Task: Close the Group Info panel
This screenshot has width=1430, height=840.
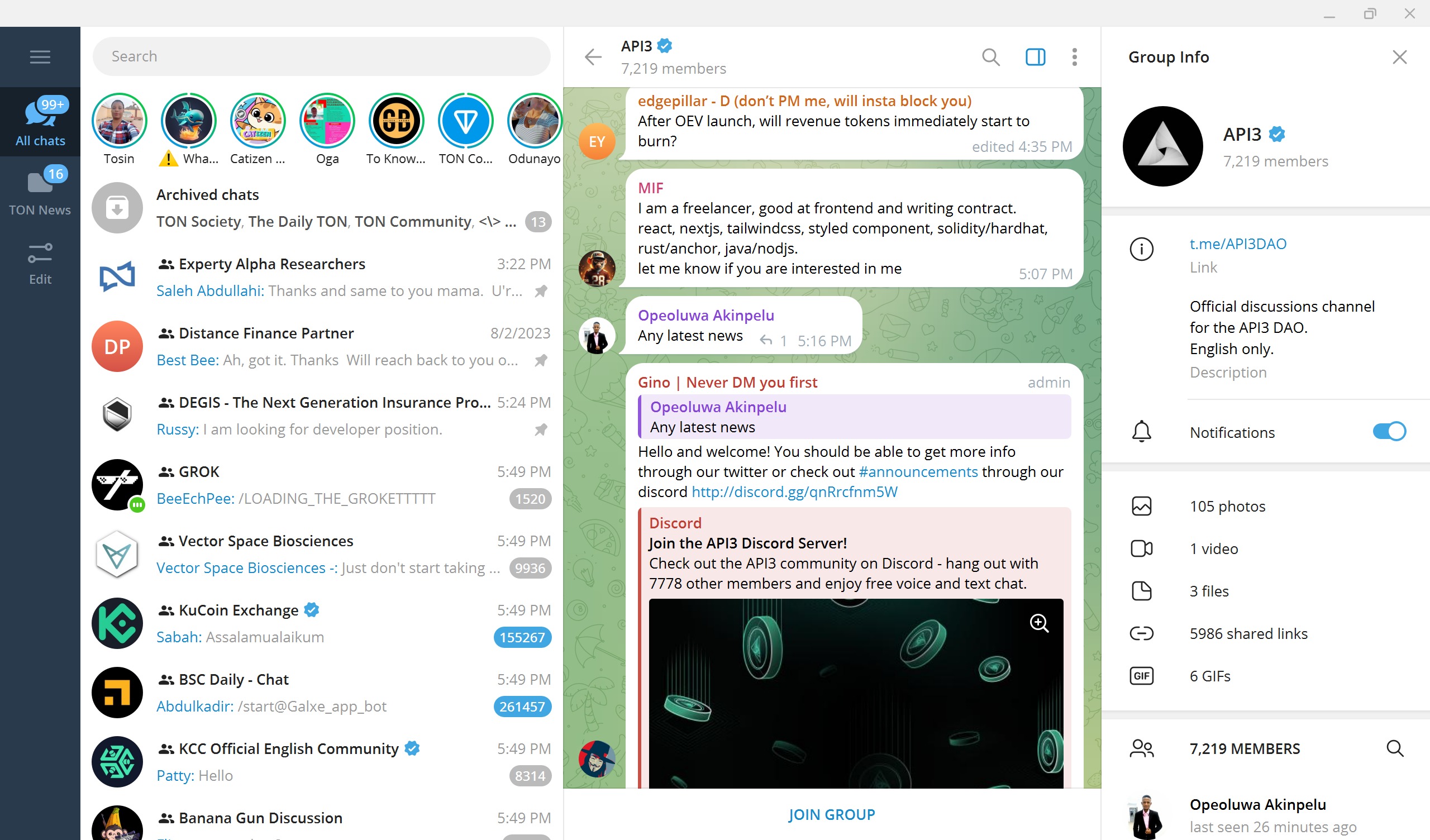Action: coord(1399,57)
